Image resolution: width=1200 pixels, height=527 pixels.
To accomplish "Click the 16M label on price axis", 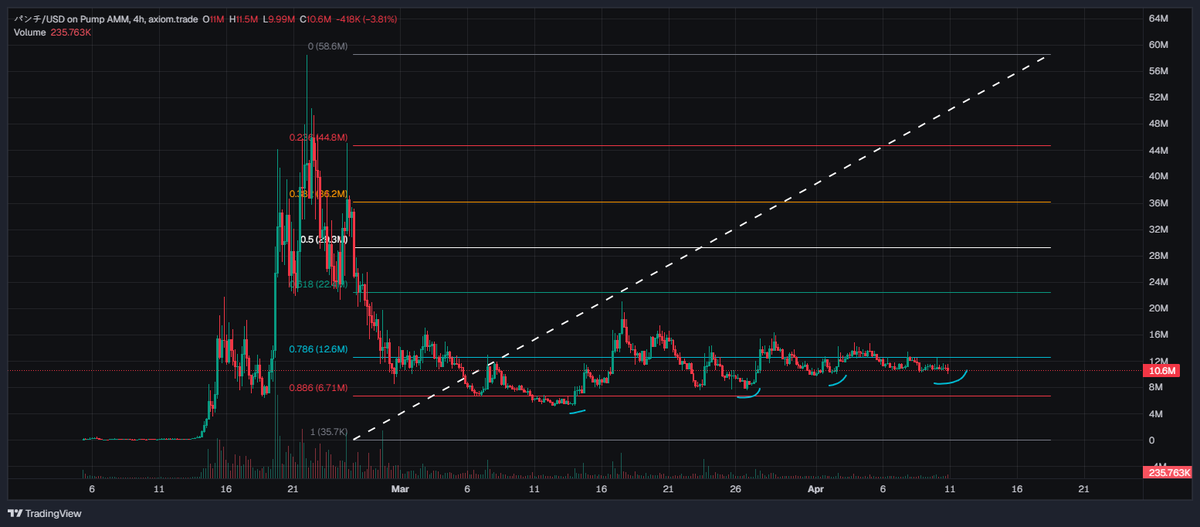I will click(1158, 336).
